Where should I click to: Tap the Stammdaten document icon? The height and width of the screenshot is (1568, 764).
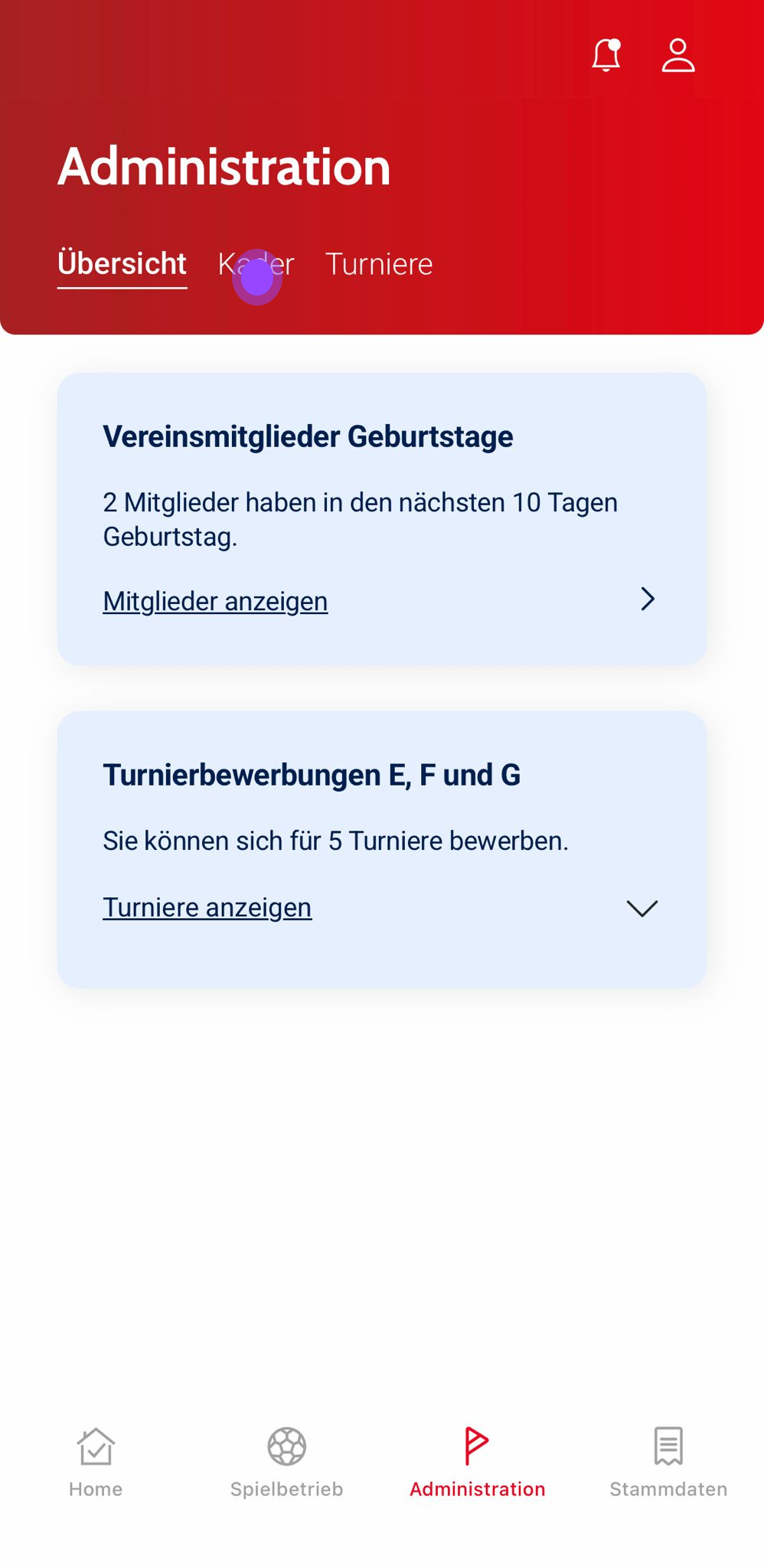(668, 1446)
